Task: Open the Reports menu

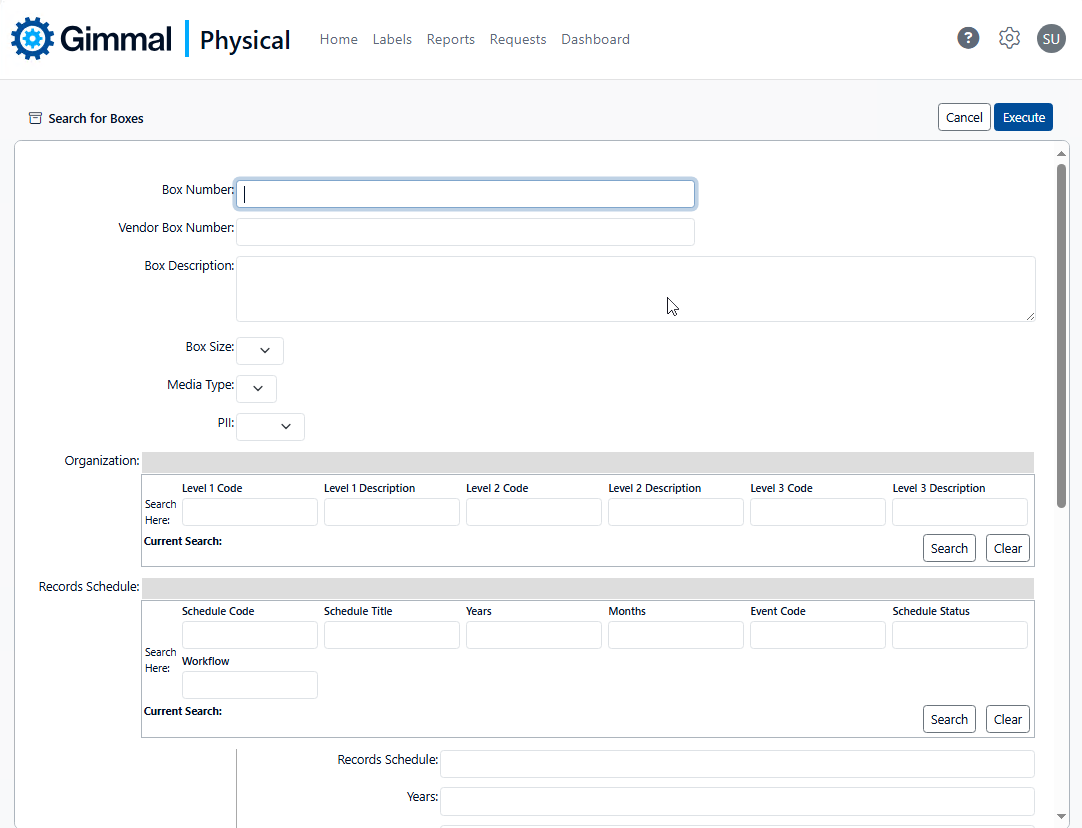Action: click(450, 39)
